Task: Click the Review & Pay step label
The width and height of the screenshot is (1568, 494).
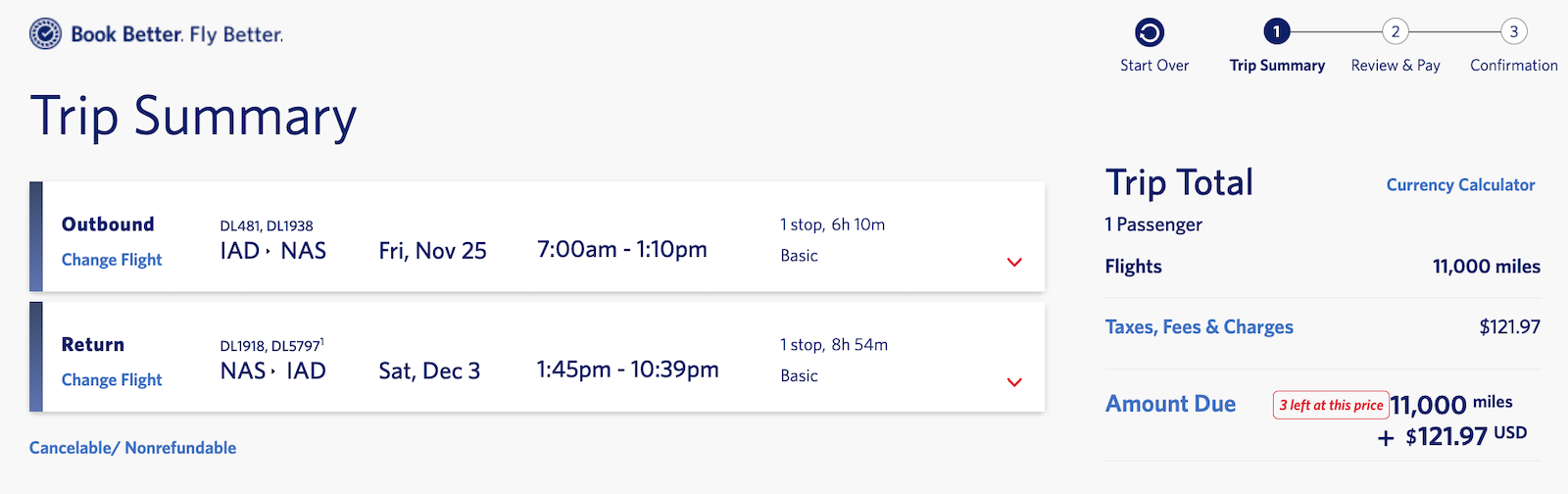Action: pyautogui.click(x=1396, y=66)
